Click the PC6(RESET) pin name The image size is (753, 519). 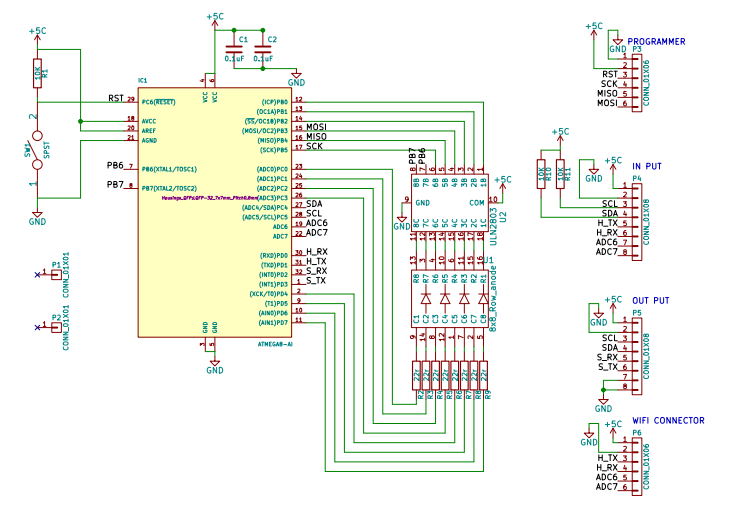click(158, 102)
